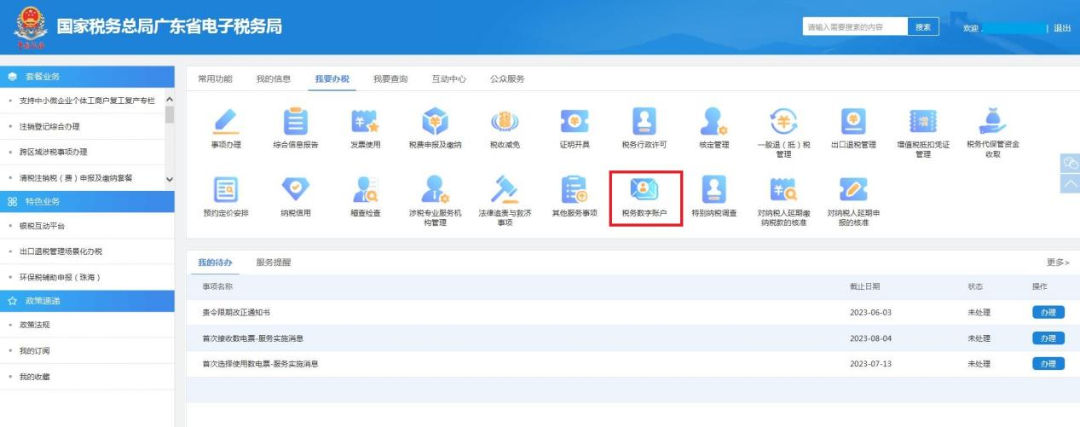Image resolution: width=1080 pixels, height=427 pixels.
Task: Open 稽查检查 icon
Action: click(366, 189)
